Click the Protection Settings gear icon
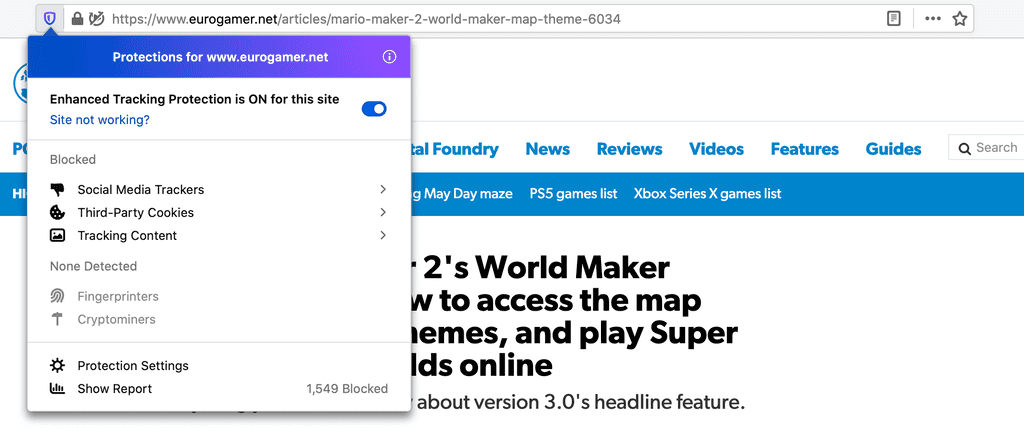The width and height of the screenshot is (1024, 431). pyautogui.click(x=57, y=366)
